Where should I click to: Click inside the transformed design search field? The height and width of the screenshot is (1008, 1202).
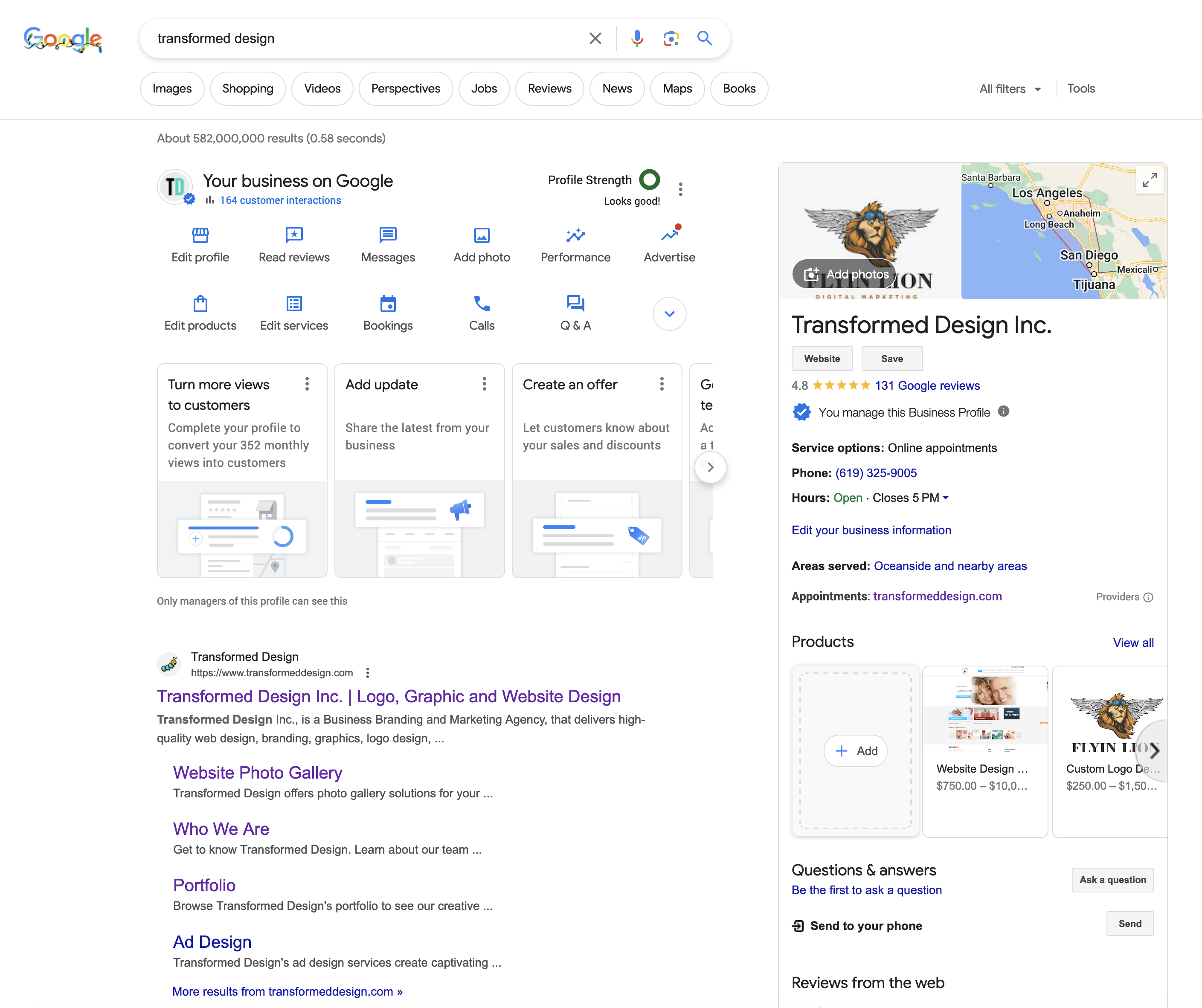click(366, 38)
